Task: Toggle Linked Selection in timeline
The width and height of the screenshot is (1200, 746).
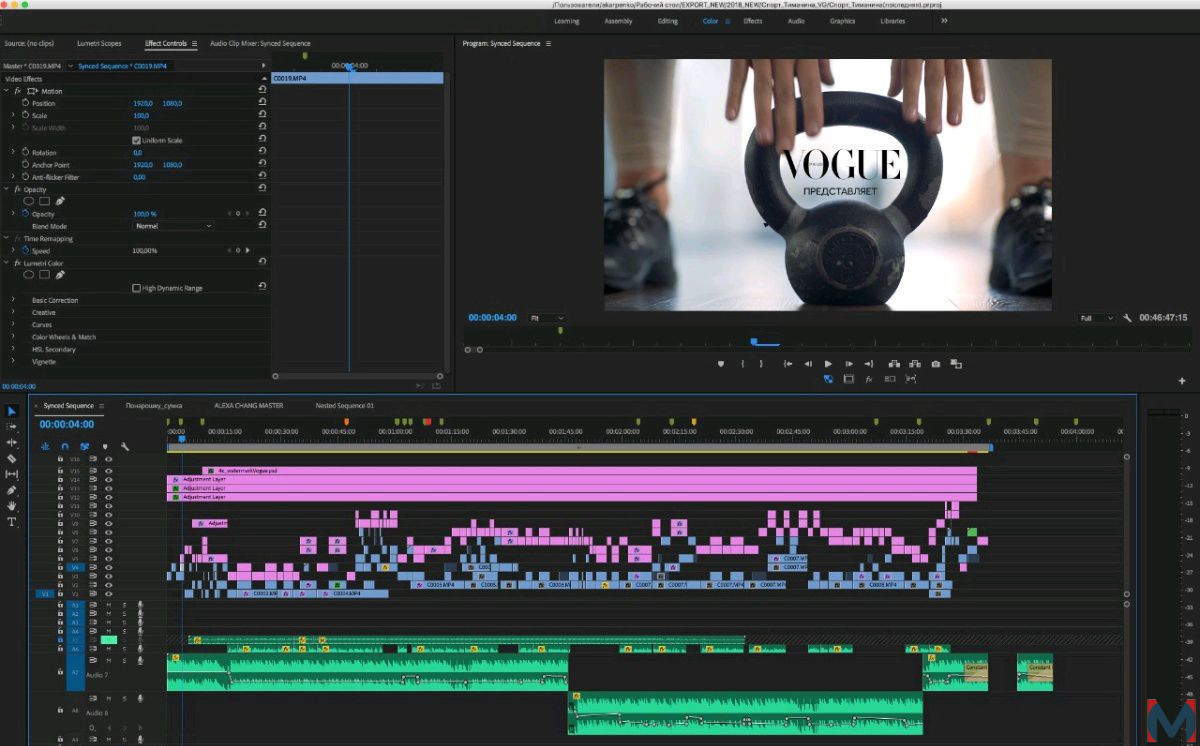Action: (85, 447)
